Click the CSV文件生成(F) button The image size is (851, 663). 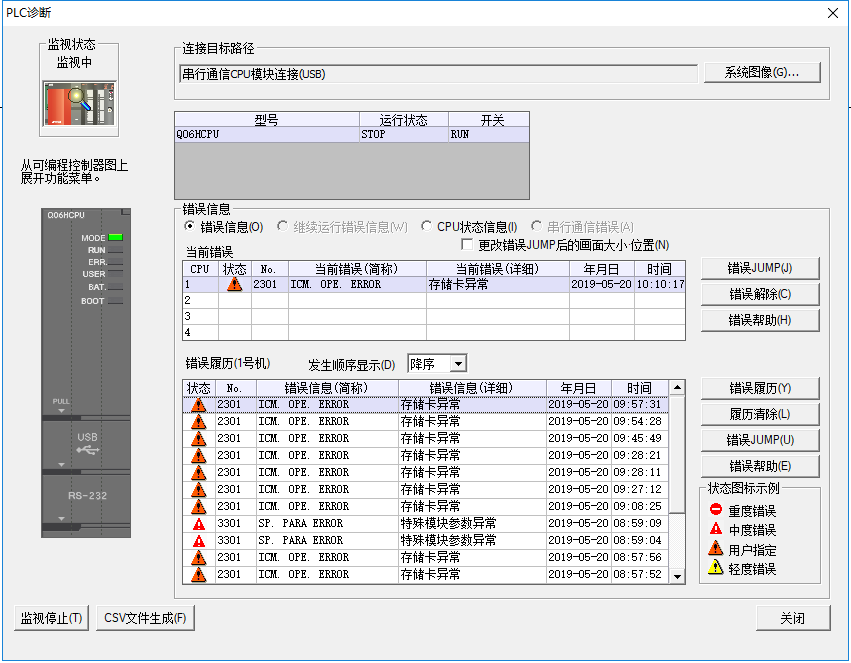click(x=146, y=618)
